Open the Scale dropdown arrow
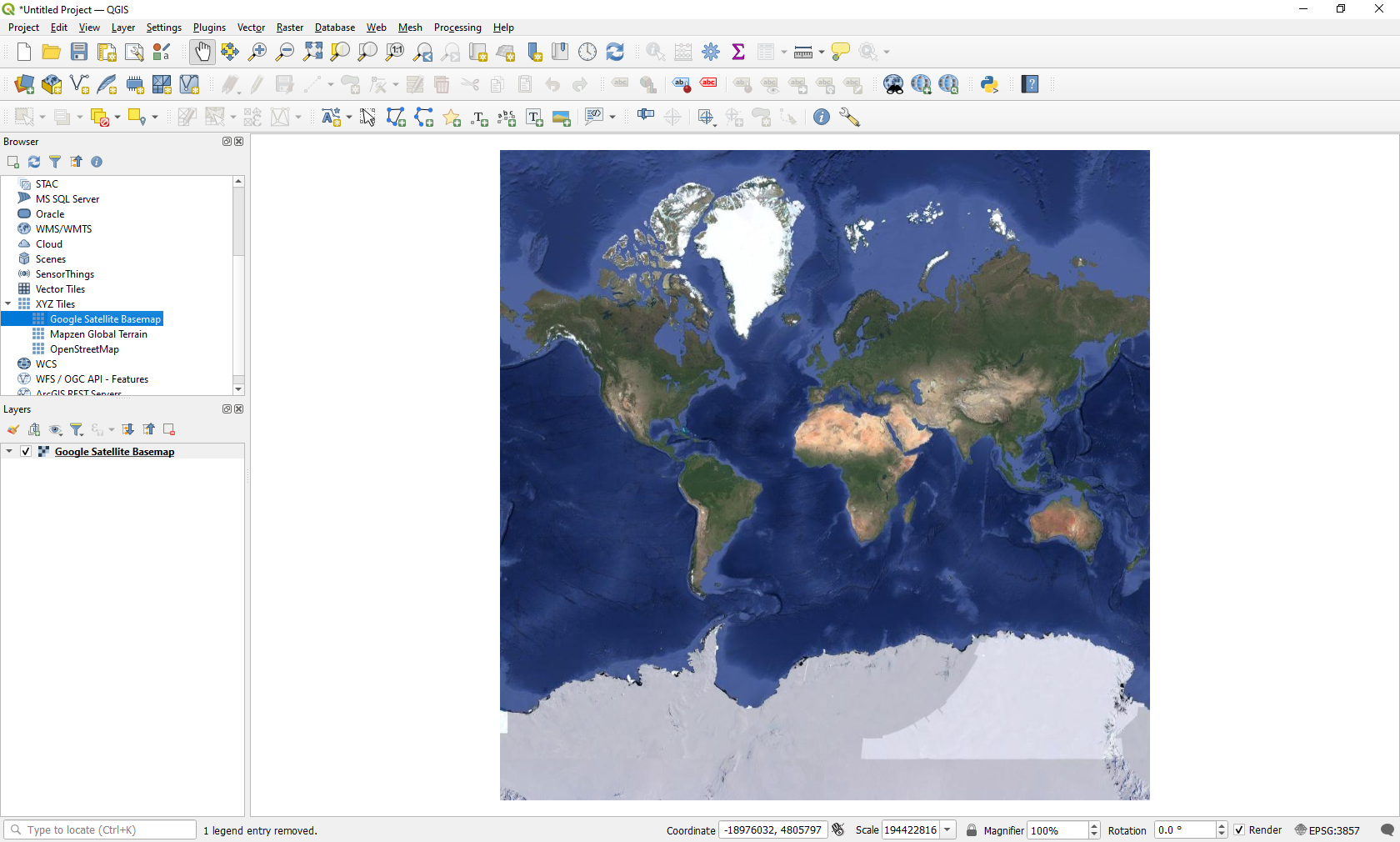This screenshot has height=842, width=1400. (947, 830)
